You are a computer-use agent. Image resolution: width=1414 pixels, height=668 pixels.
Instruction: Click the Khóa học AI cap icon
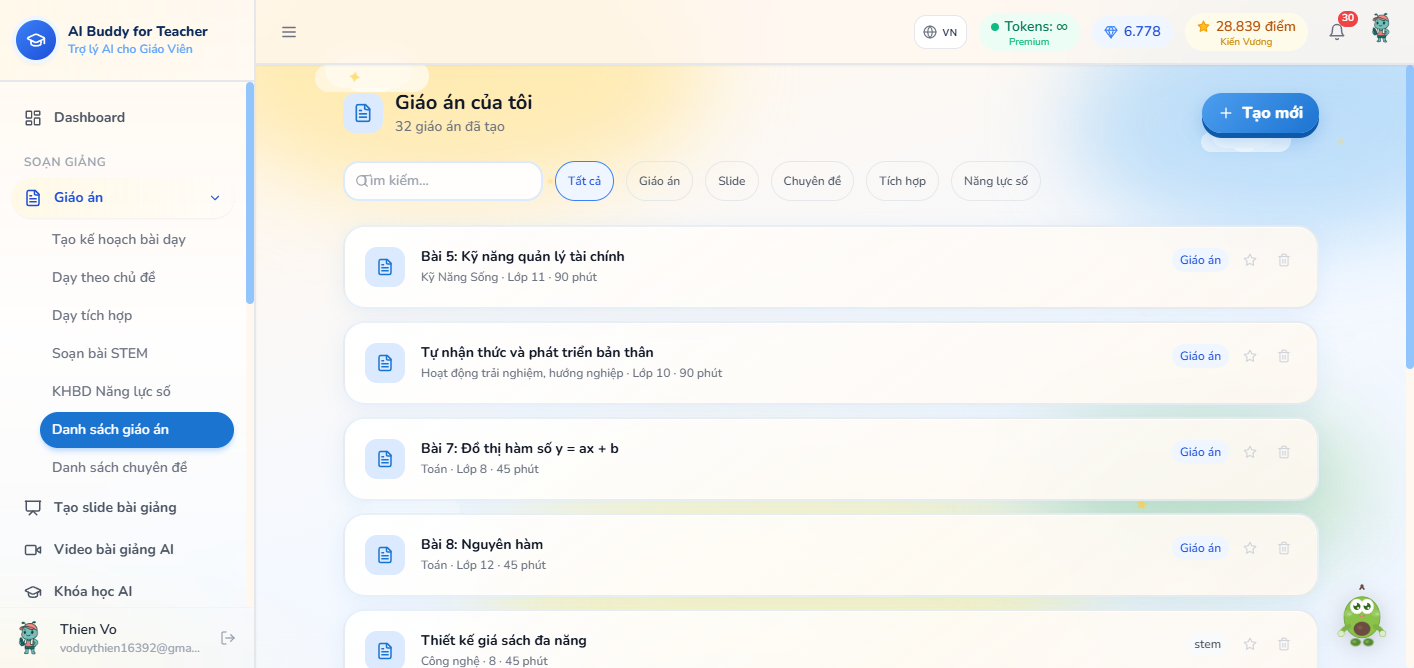tap(33, 591)
